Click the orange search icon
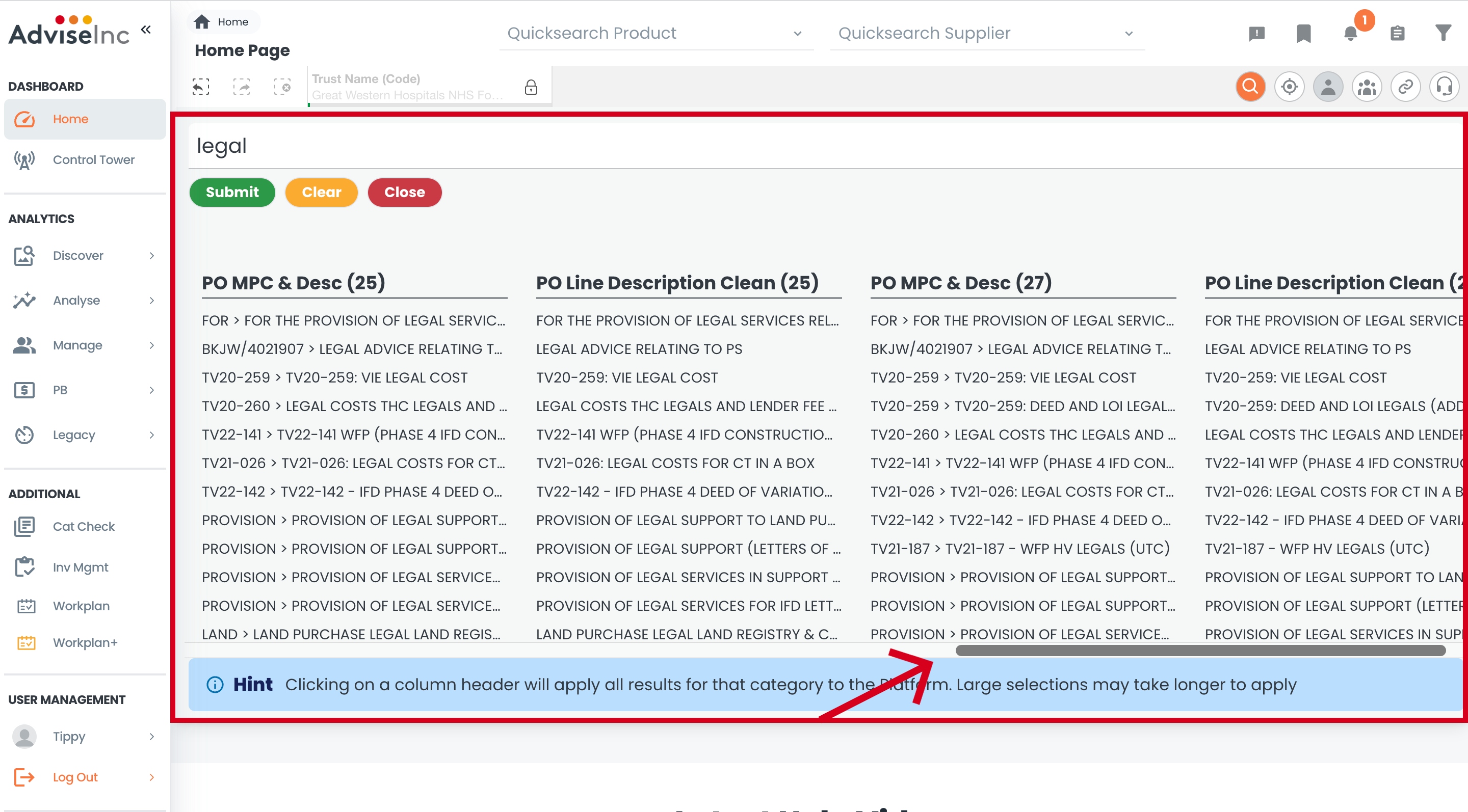The height and width of the screenshot is (812, 1468). [x=1250, y=87]
